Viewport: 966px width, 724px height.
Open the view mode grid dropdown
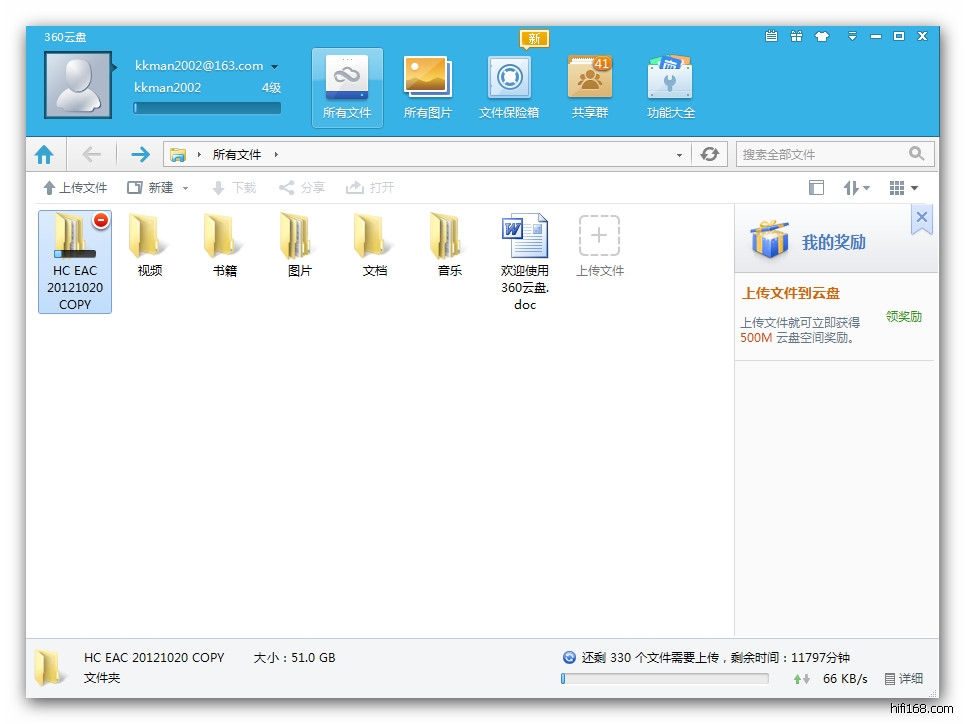coord(902,188)
